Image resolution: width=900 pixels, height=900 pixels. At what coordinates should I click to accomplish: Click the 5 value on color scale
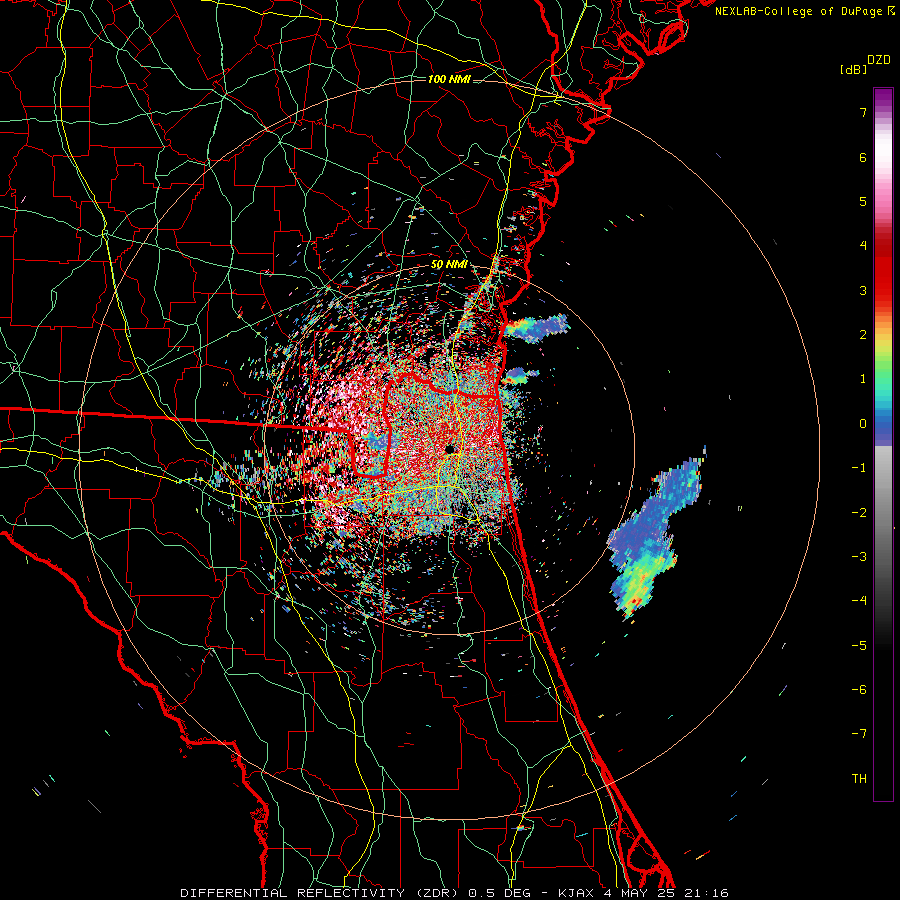coord(863,201)
